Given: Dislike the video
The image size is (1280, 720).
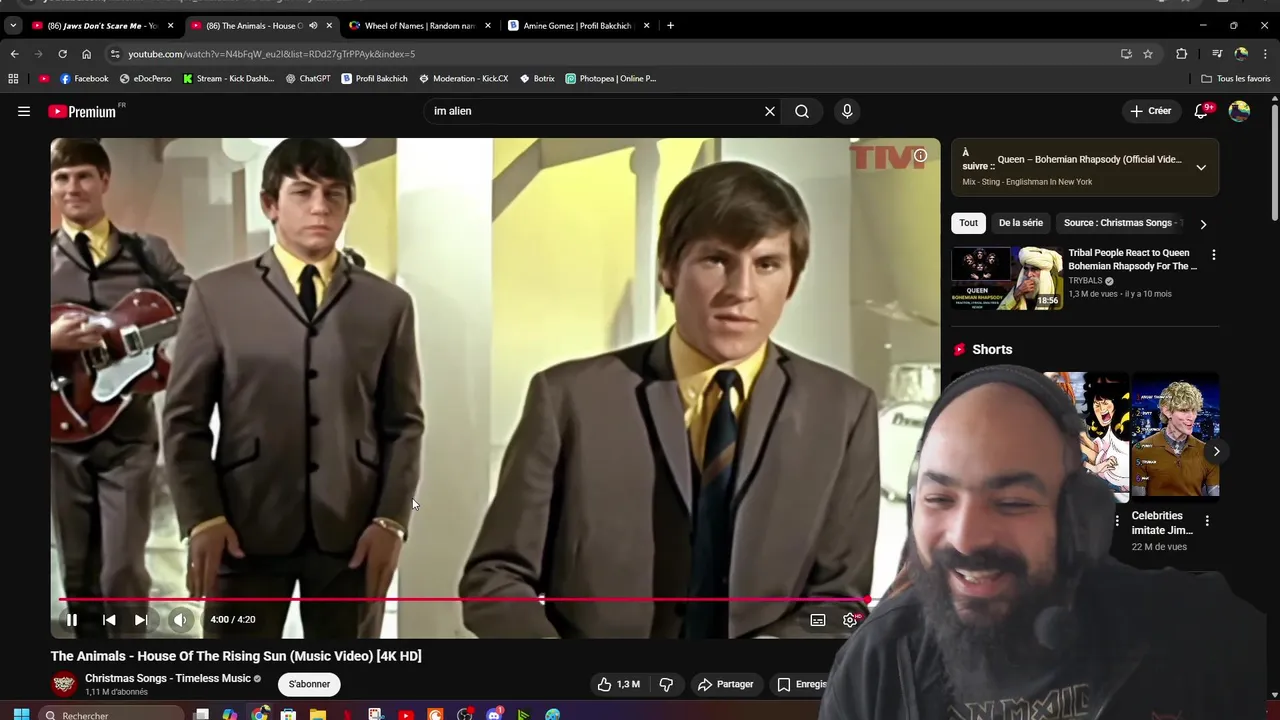Looking at the screenshot, I should (666, 684).
